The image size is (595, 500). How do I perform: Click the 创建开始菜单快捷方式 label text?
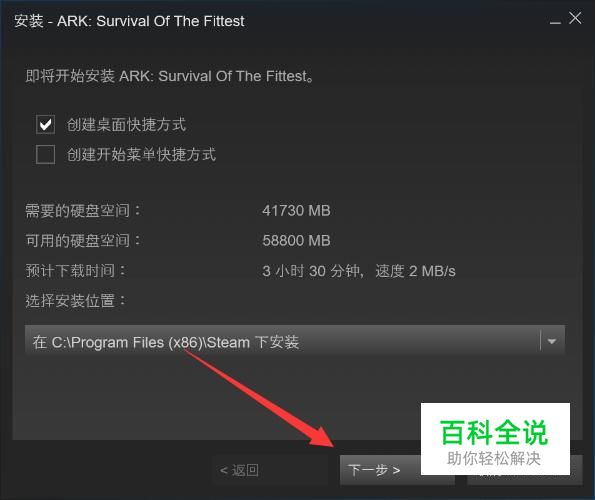click(141, 154)
